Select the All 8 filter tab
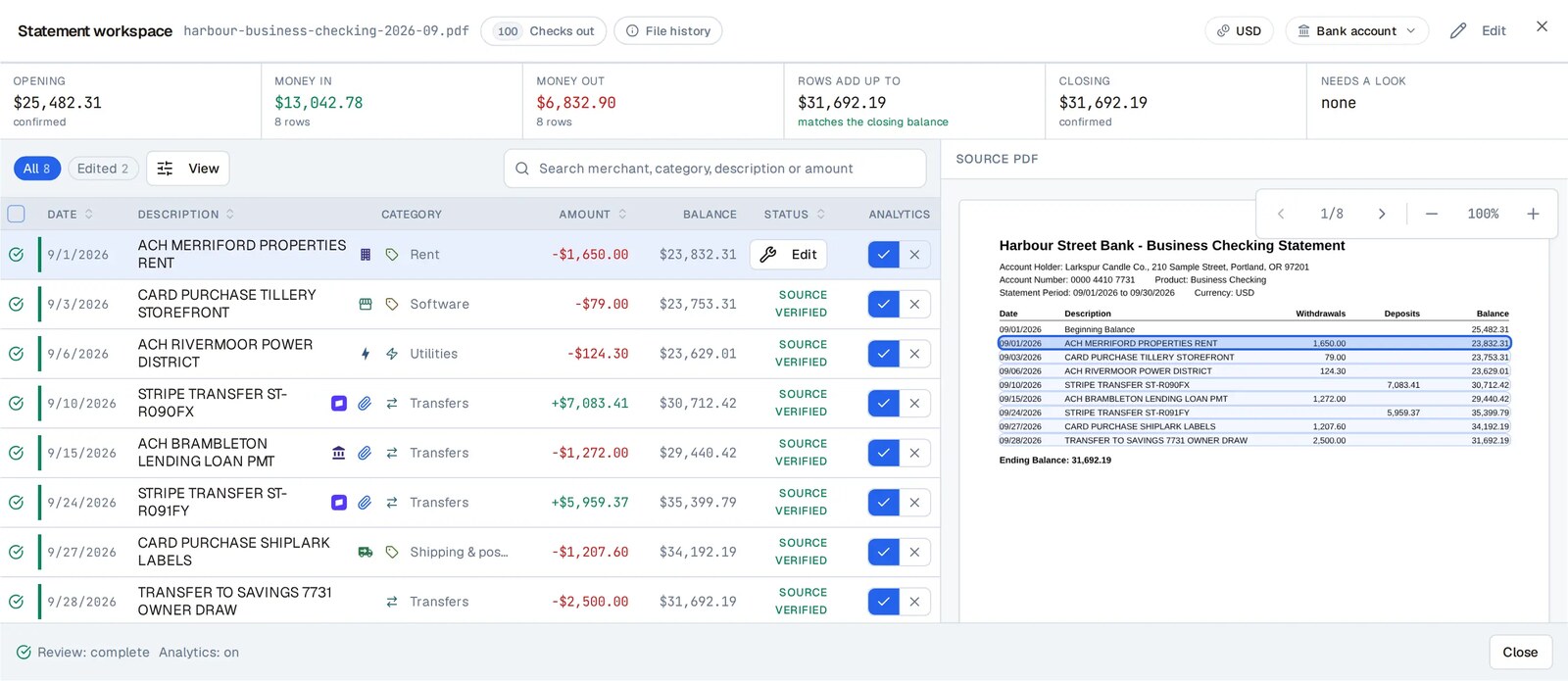The image size is (1568, 681). pos(37,169)
